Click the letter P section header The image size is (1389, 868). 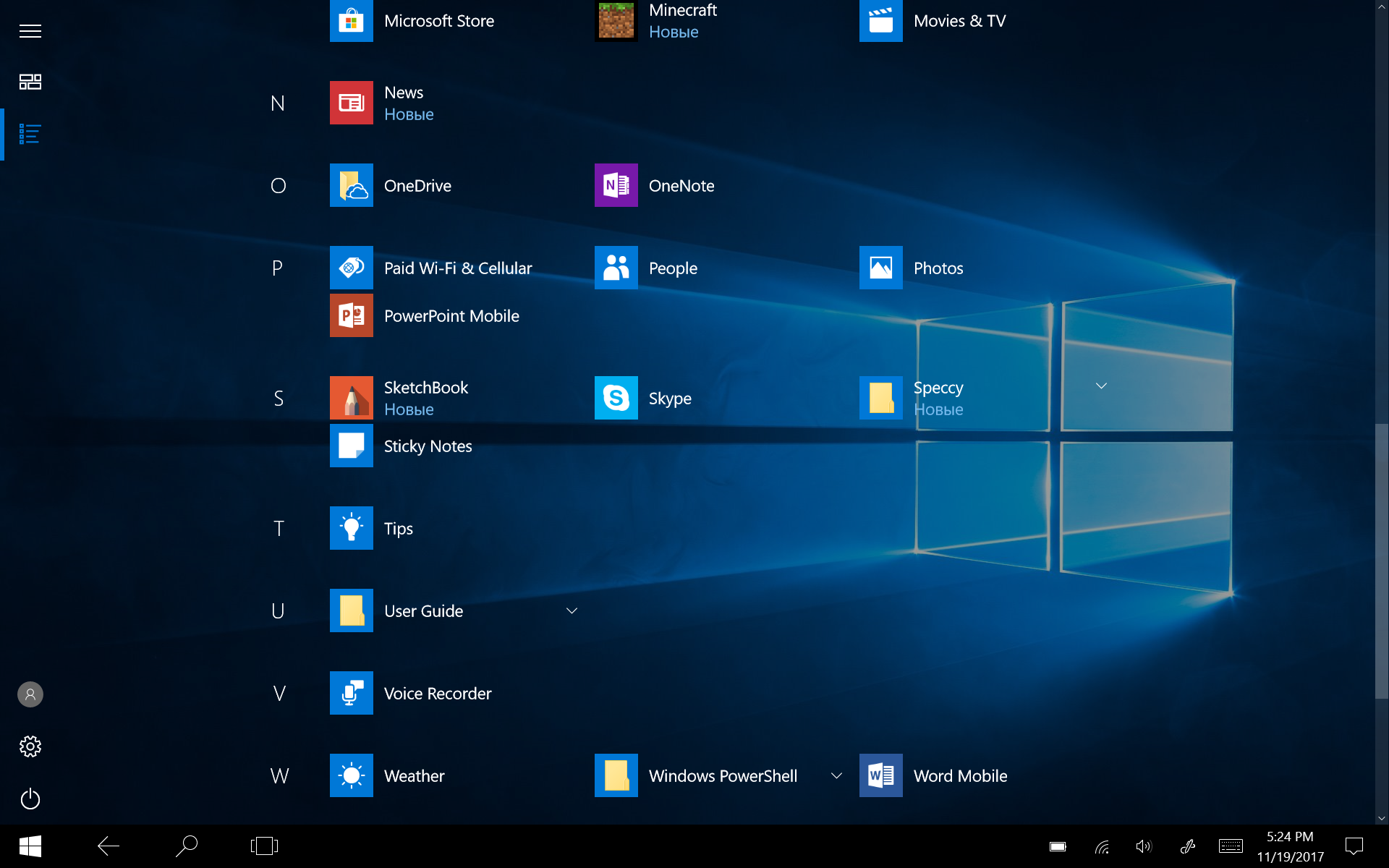pos(277,268)
